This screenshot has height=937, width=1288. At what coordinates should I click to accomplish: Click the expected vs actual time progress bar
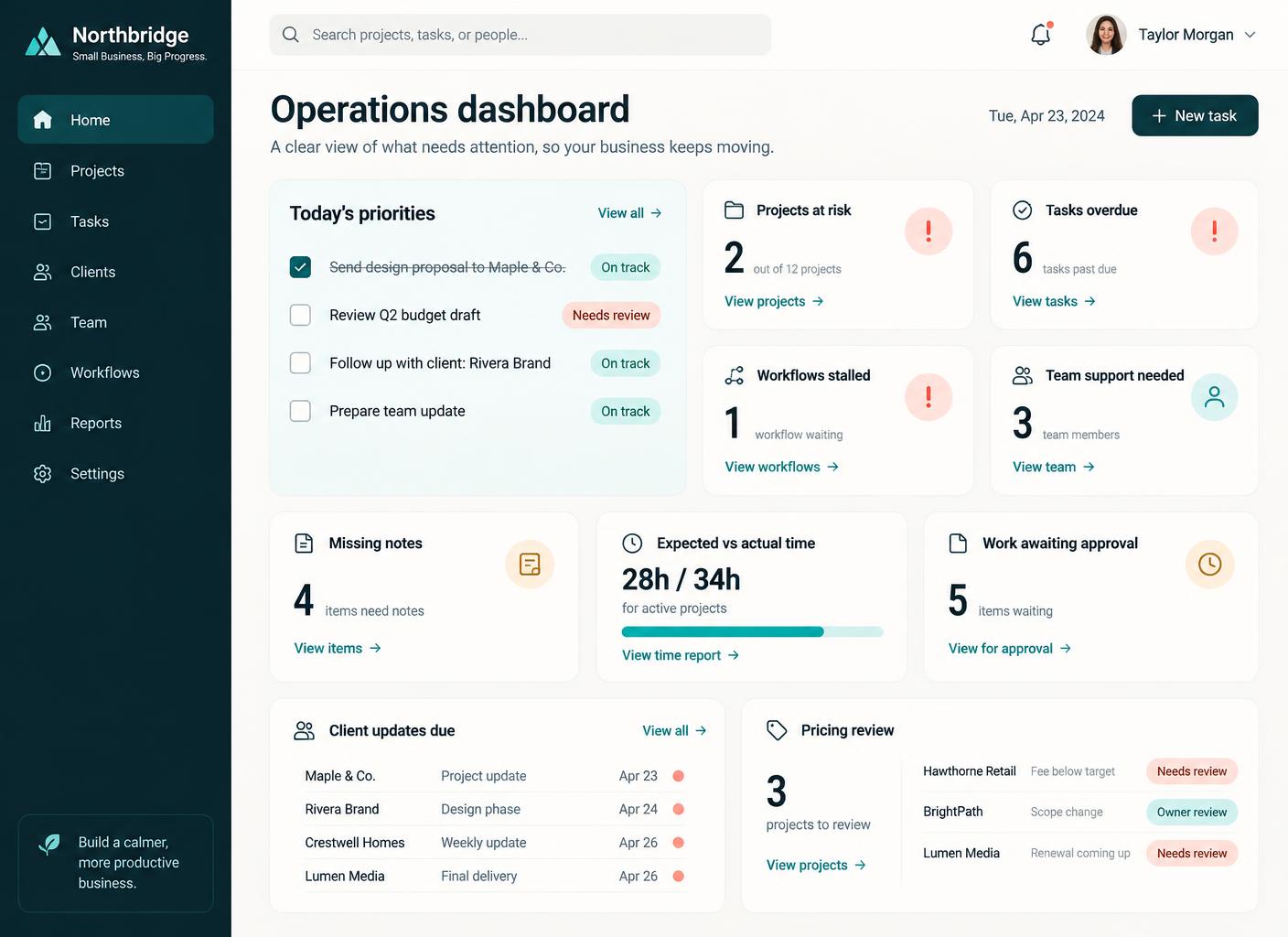click(x=753, y=631)
